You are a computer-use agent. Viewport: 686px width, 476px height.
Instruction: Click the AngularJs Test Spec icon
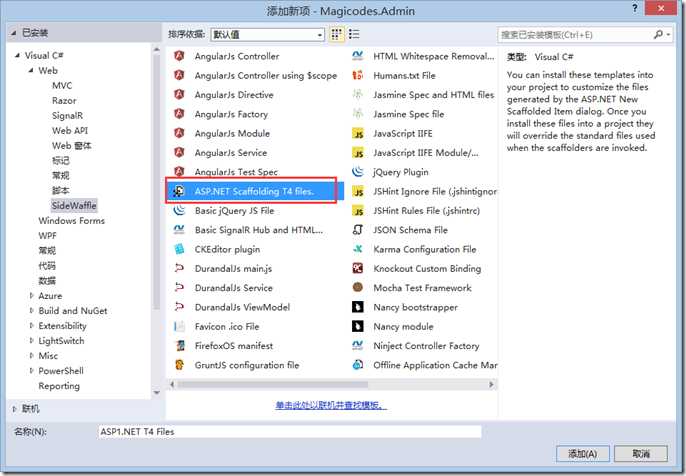[x=179, y=171]
